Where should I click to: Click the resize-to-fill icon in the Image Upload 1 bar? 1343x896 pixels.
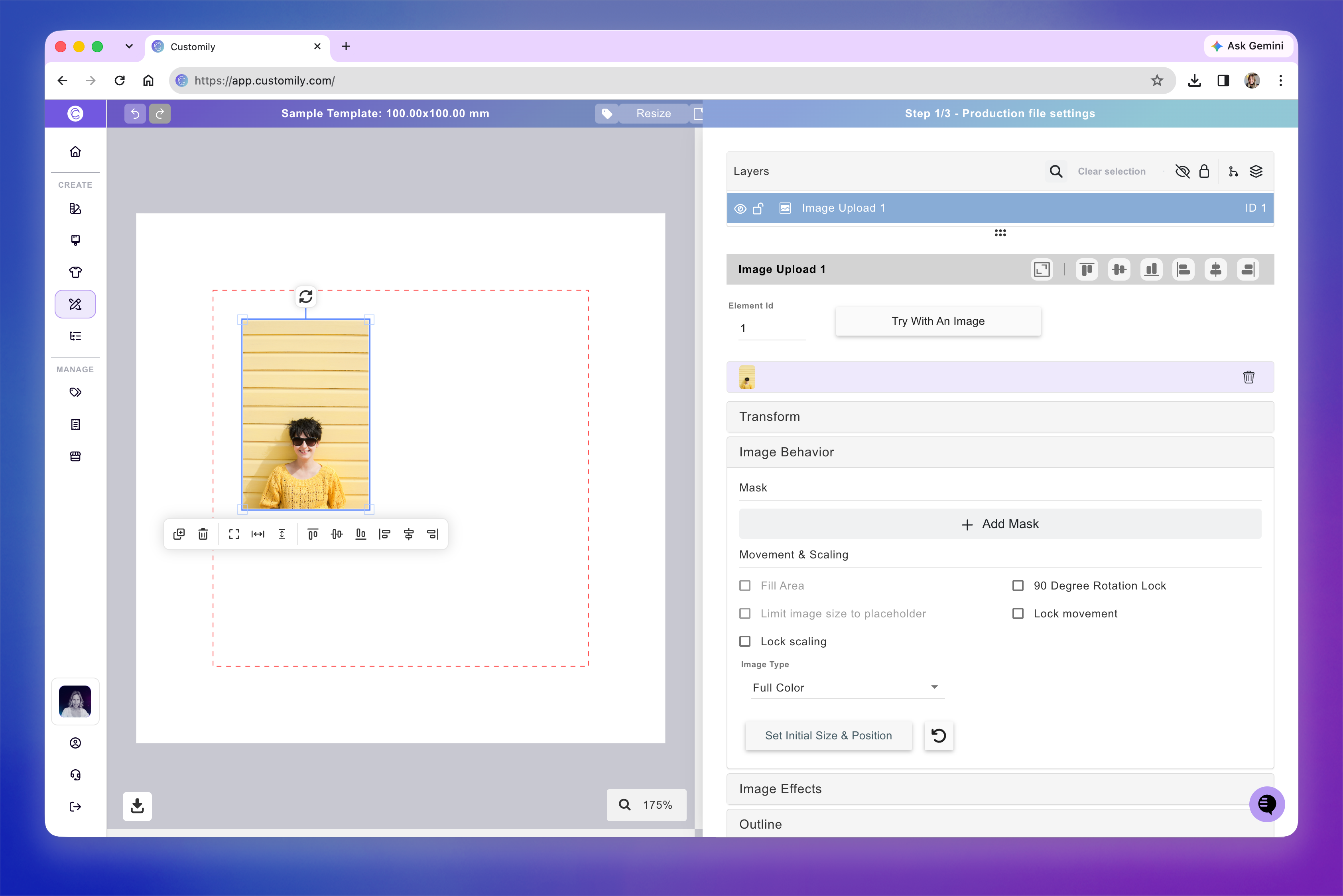1042,269
